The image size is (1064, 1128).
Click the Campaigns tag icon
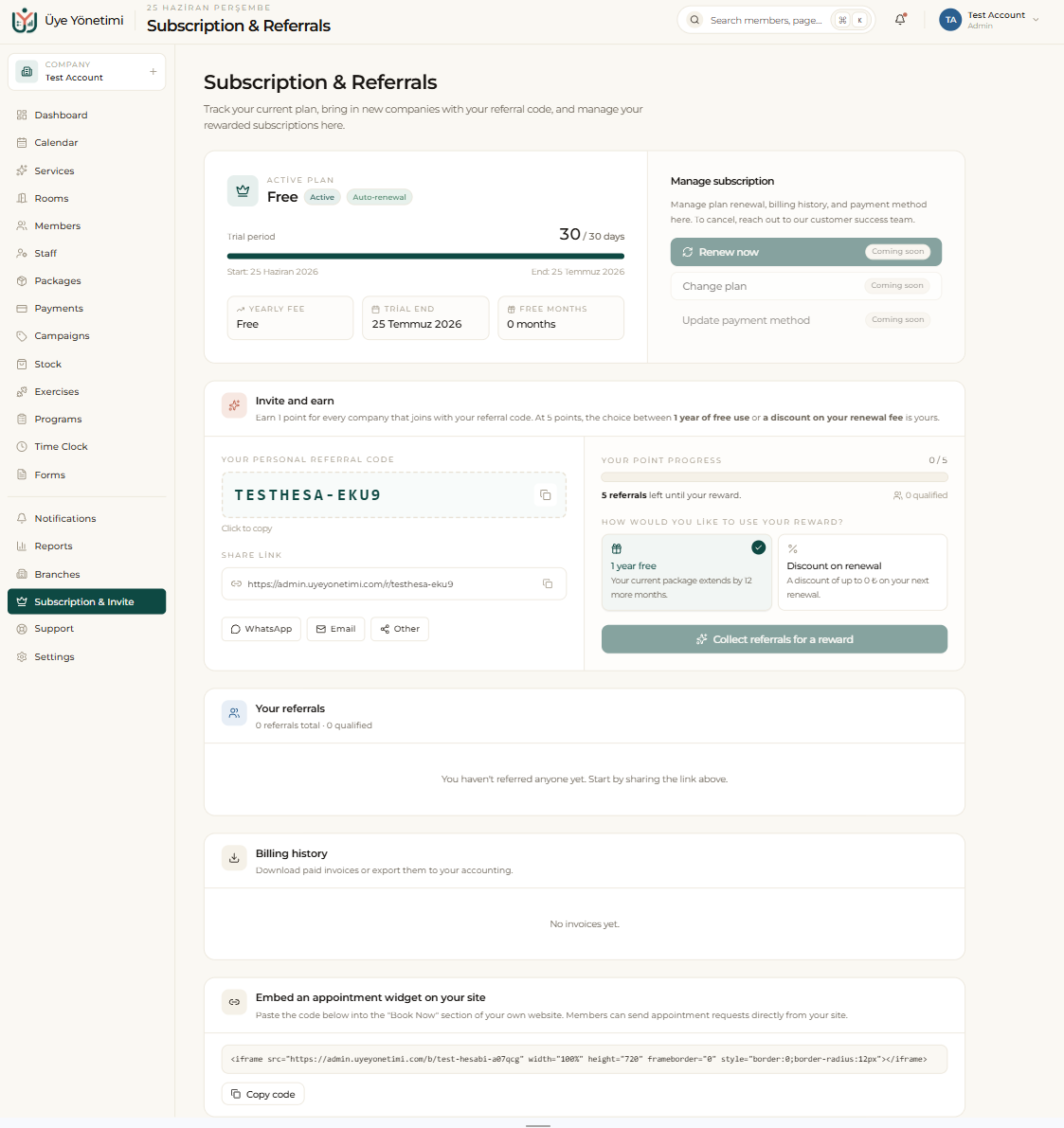(x=22, y=336)
